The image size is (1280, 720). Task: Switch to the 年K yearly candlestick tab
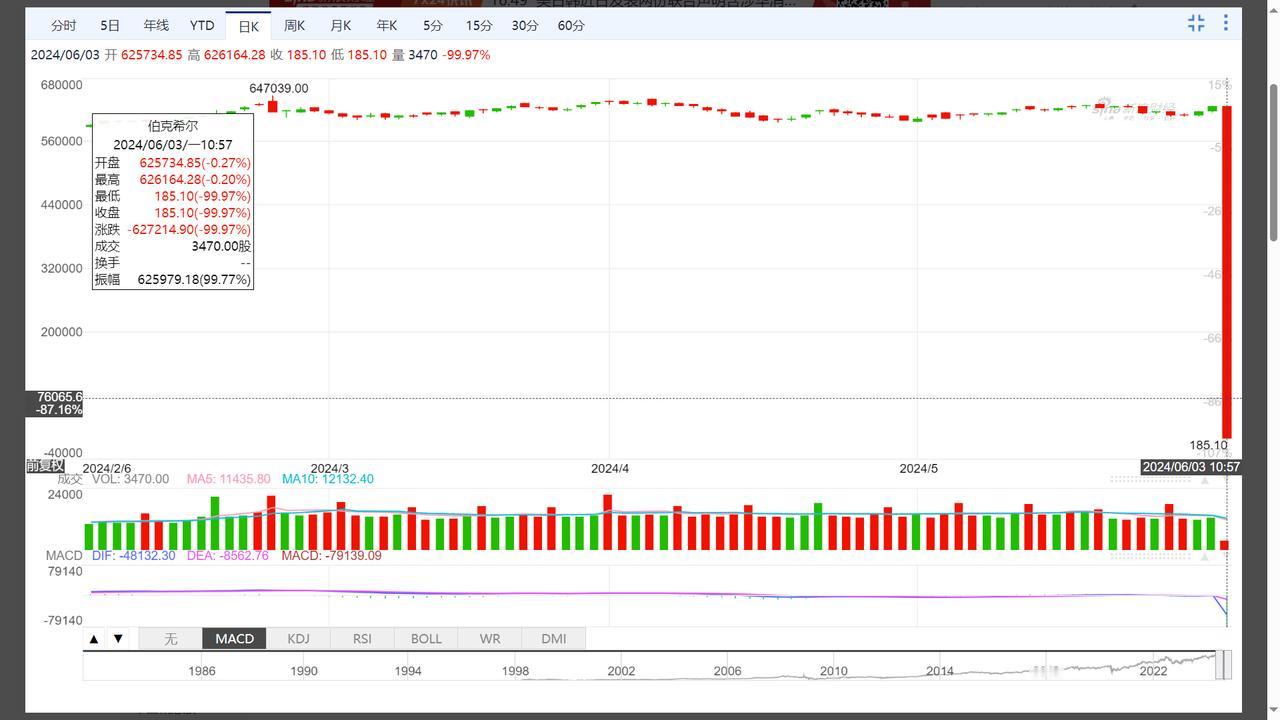click(386, 25)
